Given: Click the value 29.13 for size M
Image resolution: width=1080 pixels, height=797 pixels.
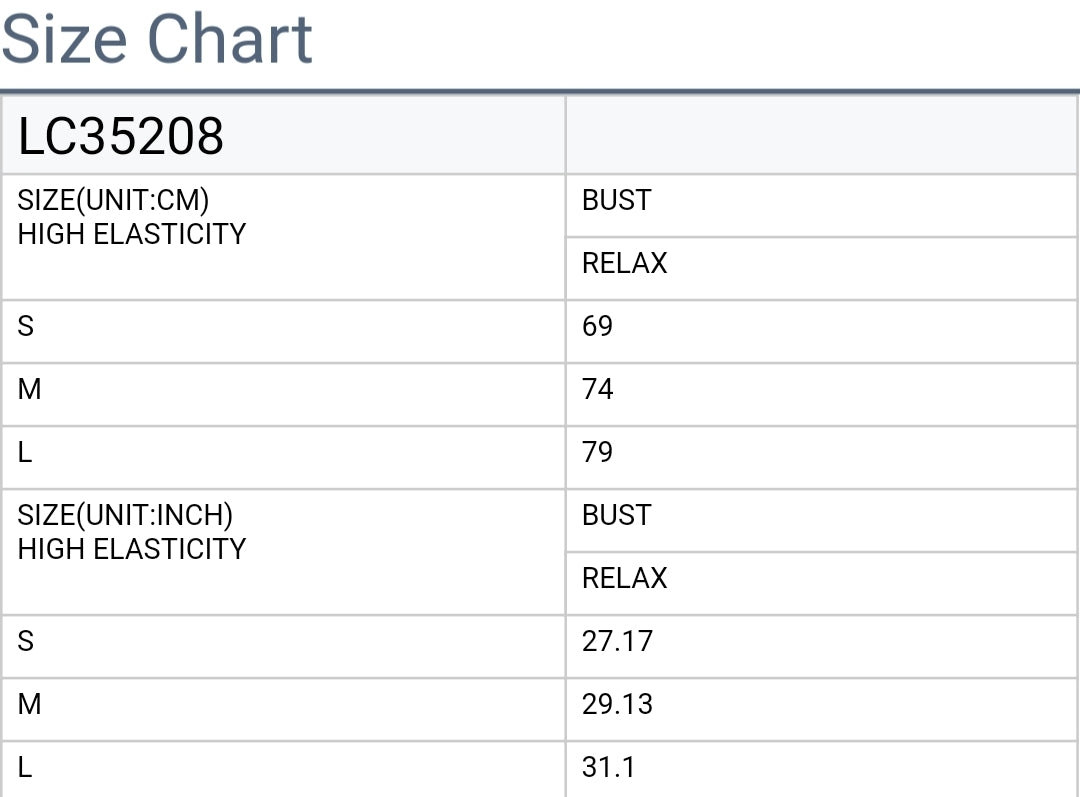Looking at the screenshot, I should [617, 704].
